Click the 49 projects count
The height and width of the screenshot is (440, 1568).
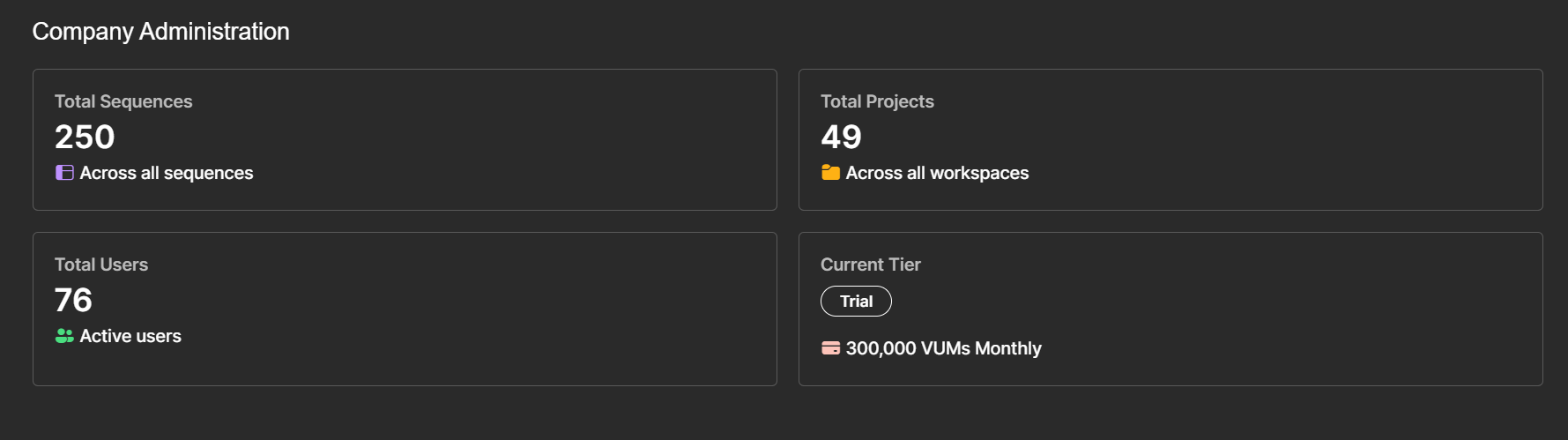[x=841, y=138]
